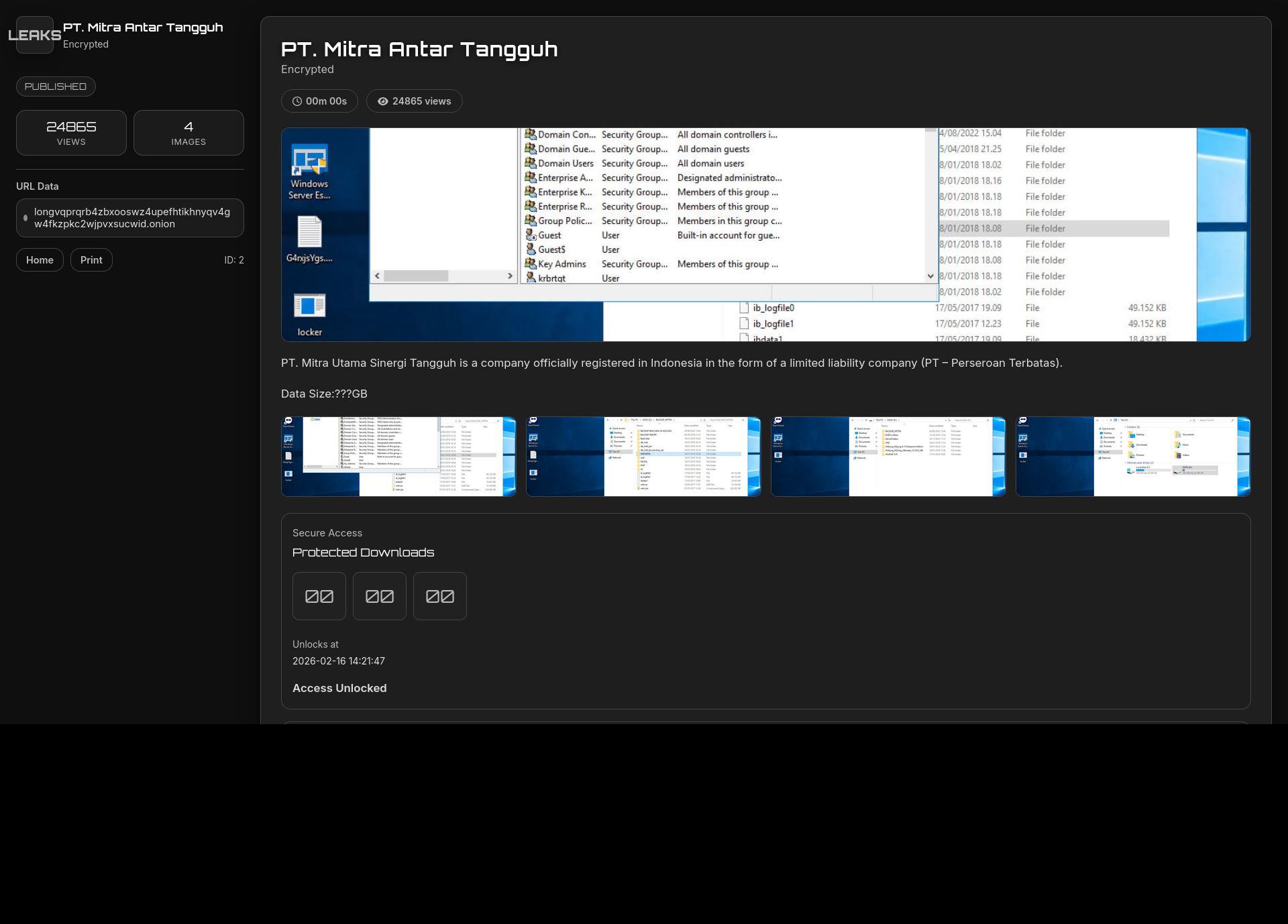The width and height of the screenshot is (1288, 924).
Task: Open the second gallery thumbnail
Action: tap(643, 456)
